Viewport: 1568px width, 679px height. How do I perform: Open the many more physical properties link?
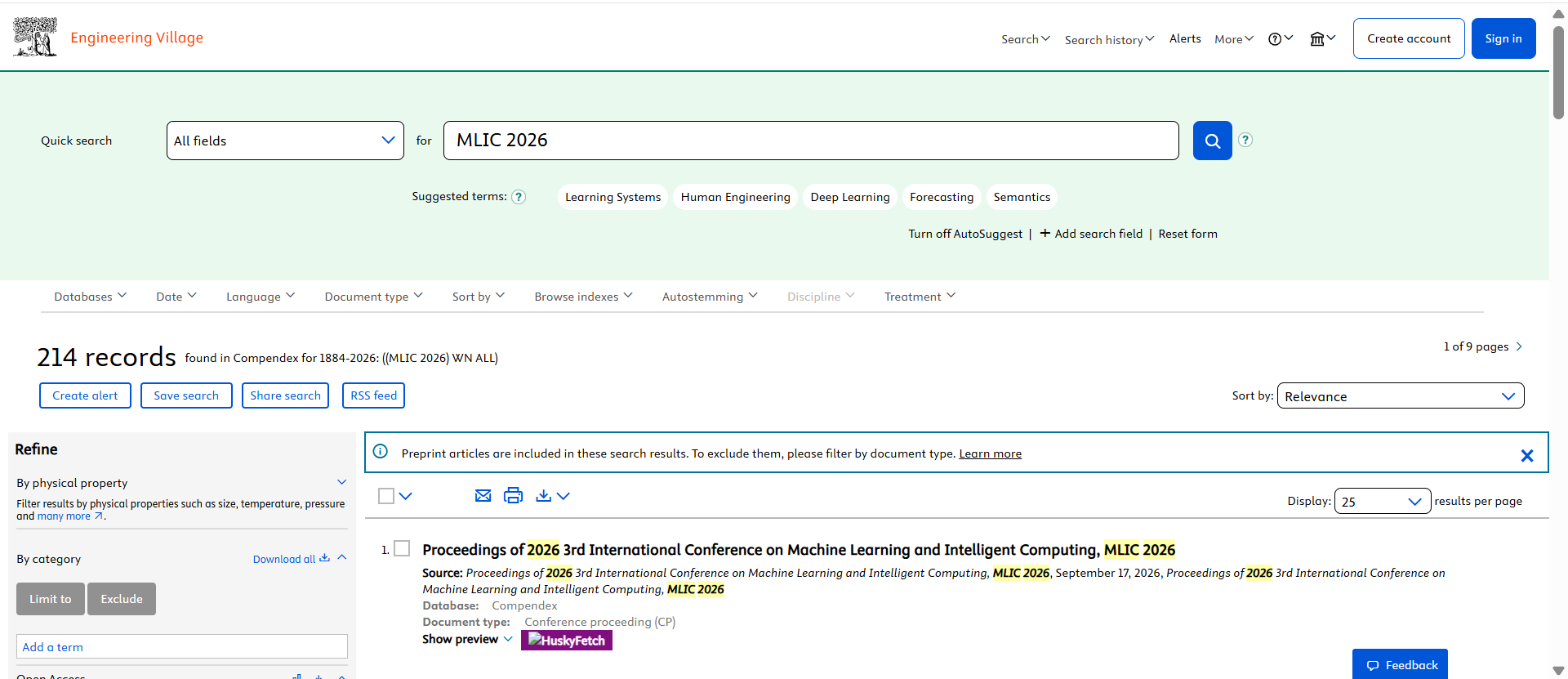(x=70, y=516)
